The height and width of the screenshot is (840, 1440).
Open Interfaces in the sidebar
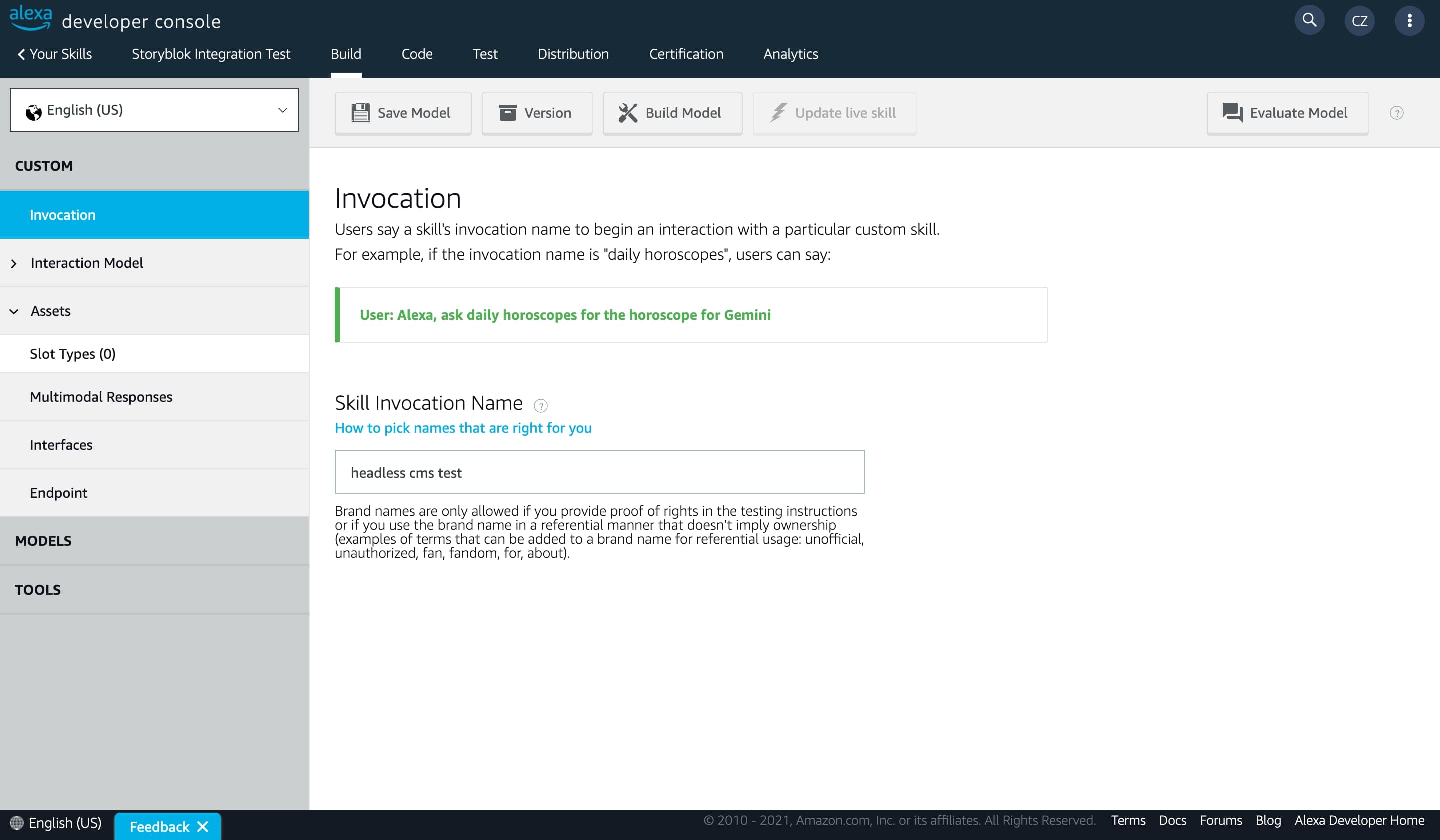coord(154,445)
